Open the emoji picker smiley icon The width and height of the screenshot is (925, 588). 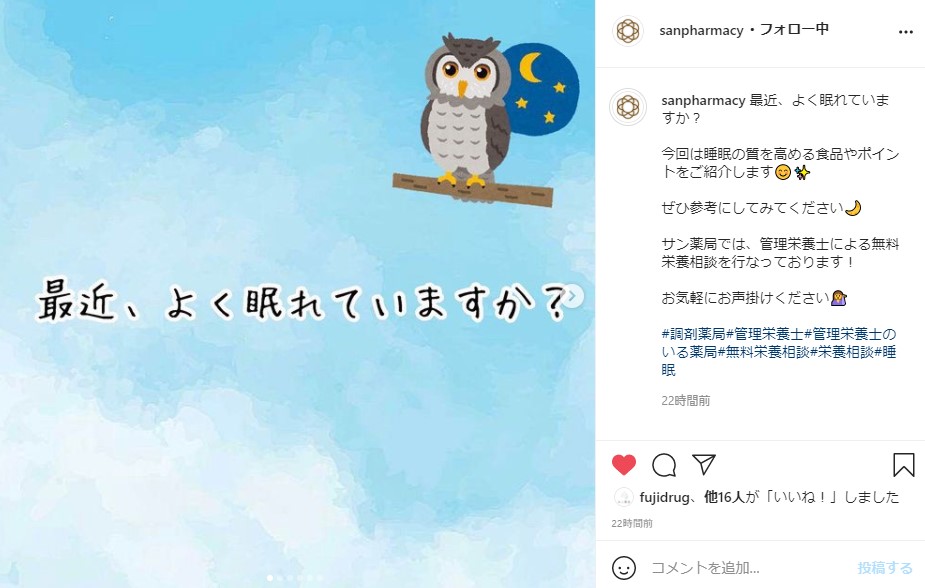(x=624, y=568)
